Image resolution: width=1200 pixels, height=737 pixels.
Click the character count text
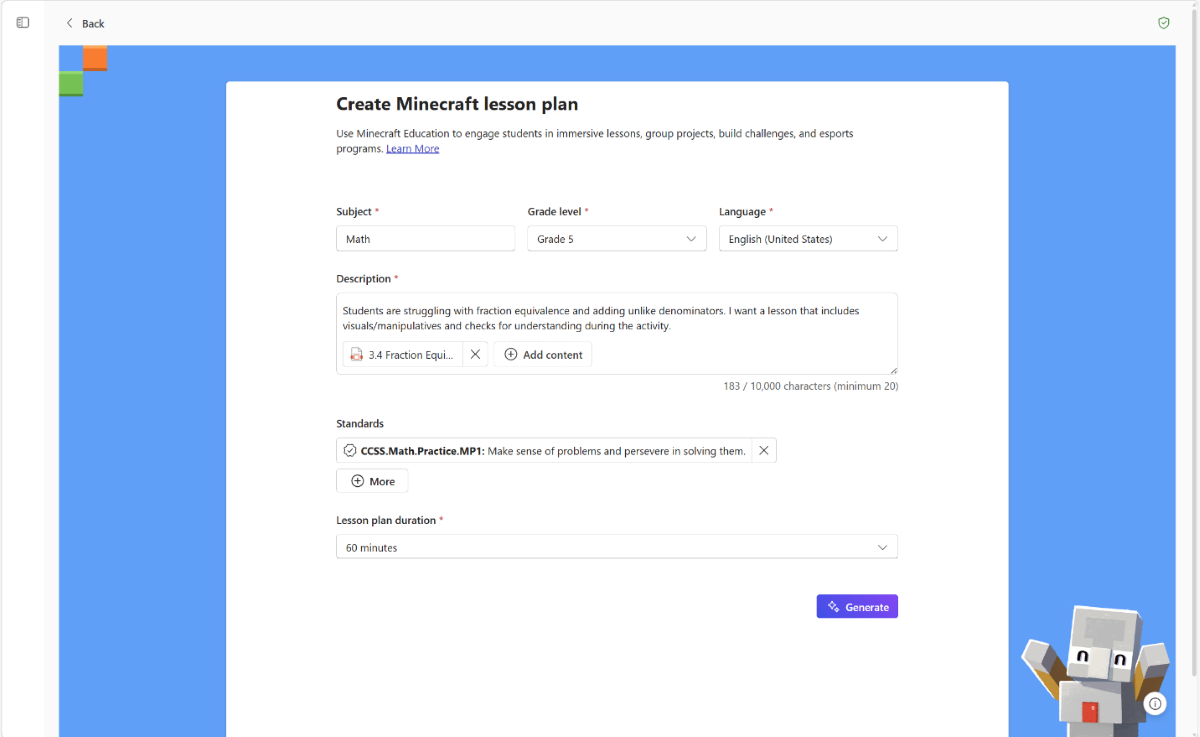click(x=810, y=386)
